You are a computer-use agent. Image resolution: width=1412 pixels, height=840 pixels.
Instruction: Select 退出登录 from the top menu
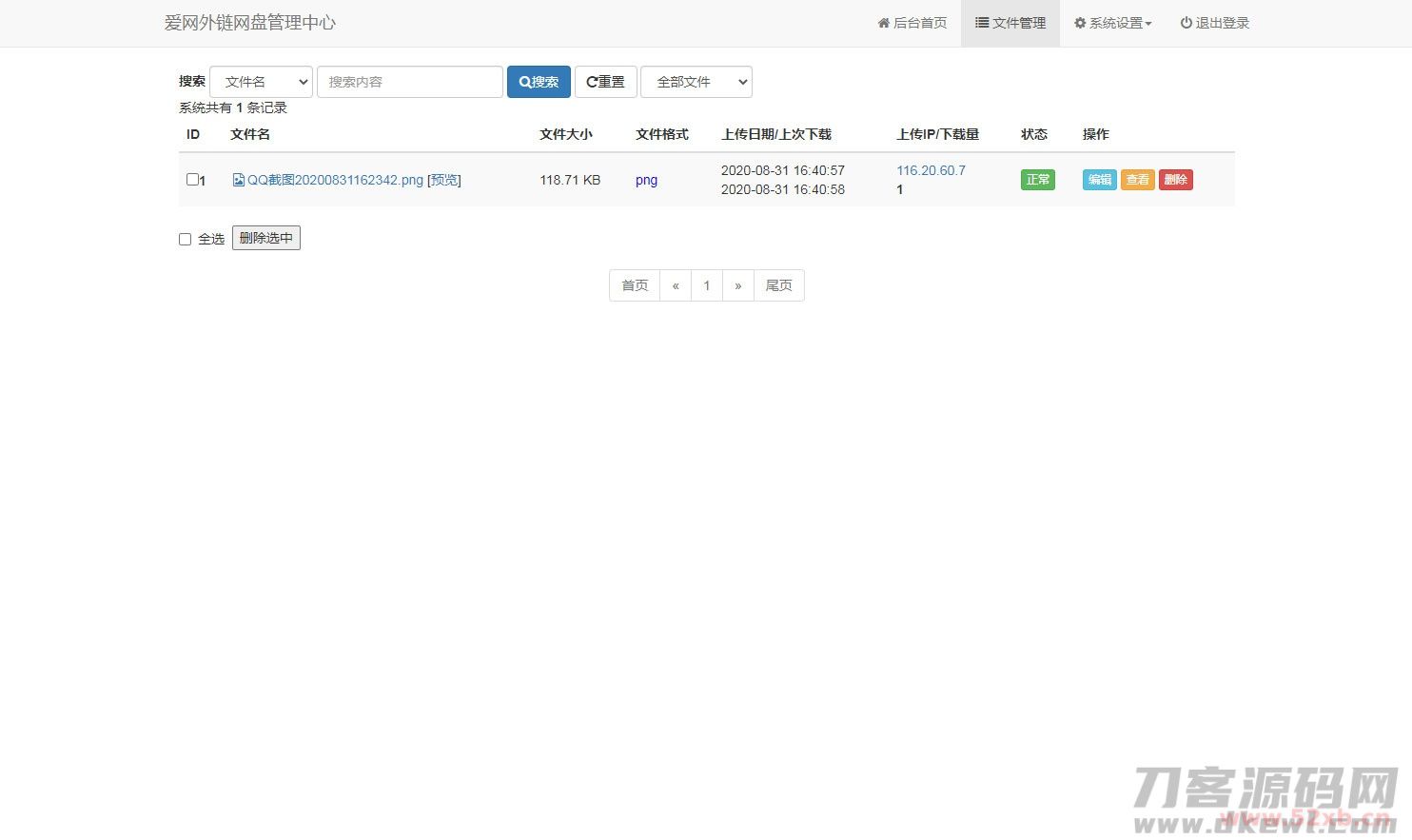pyautogui.click(x=1215, y=23)
